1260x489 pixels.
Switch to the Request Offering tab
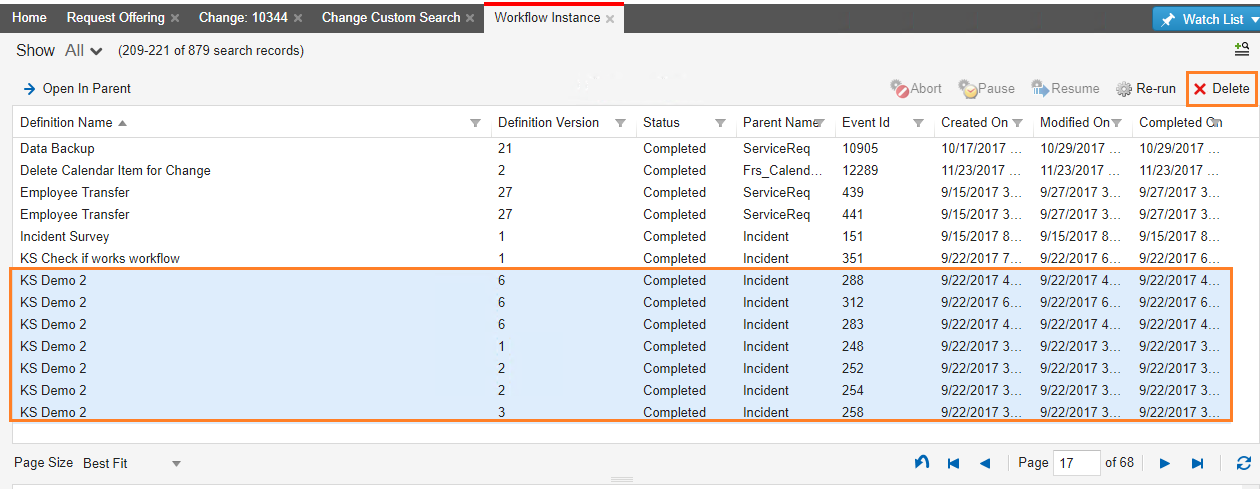tap(116, 18)
